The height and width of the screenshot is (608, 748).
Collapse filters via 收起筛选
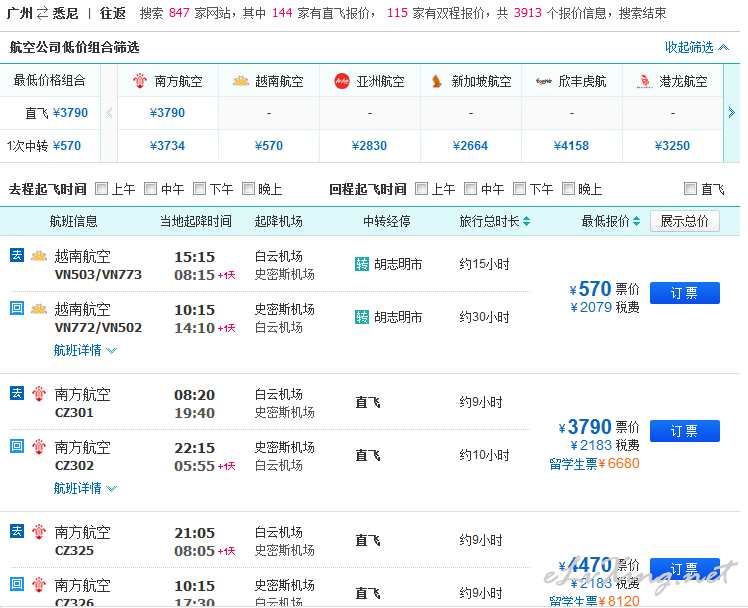coord(696,47)
